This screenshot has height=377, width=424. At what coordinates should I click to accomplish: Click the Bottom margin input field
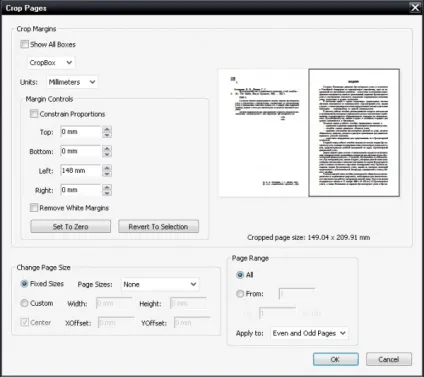pyautogui.click(x=80, y=151)
